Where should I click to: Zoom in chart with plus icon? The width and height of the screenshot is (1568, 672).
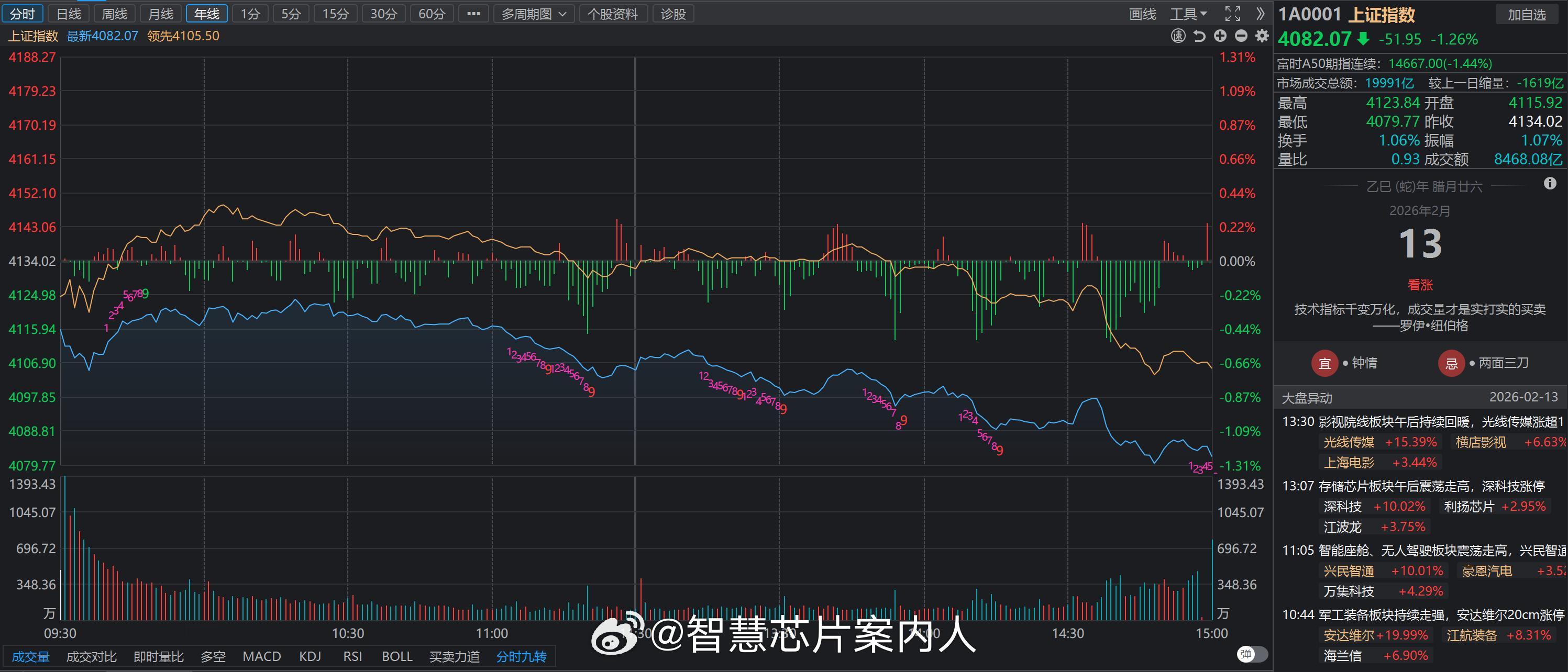point(1220,37)
